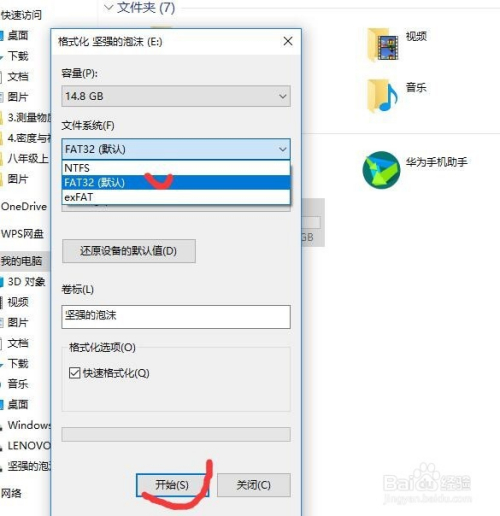
Task: Open the 视频 folder icon
Action: [383, 45]
